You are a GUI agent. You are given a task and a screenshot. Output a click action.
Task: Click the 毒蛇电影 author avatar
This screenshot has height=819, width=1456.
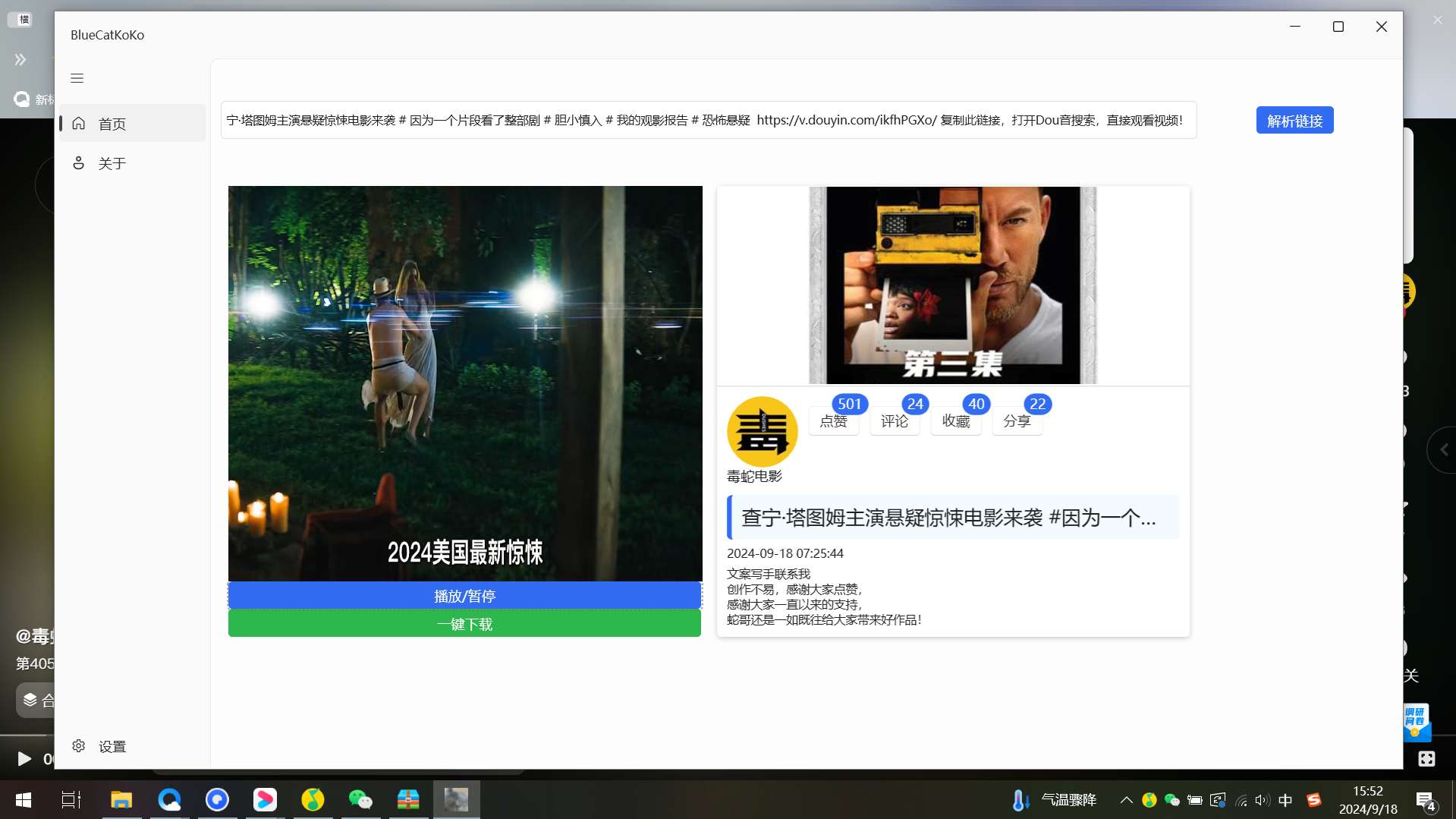[762, 431]
